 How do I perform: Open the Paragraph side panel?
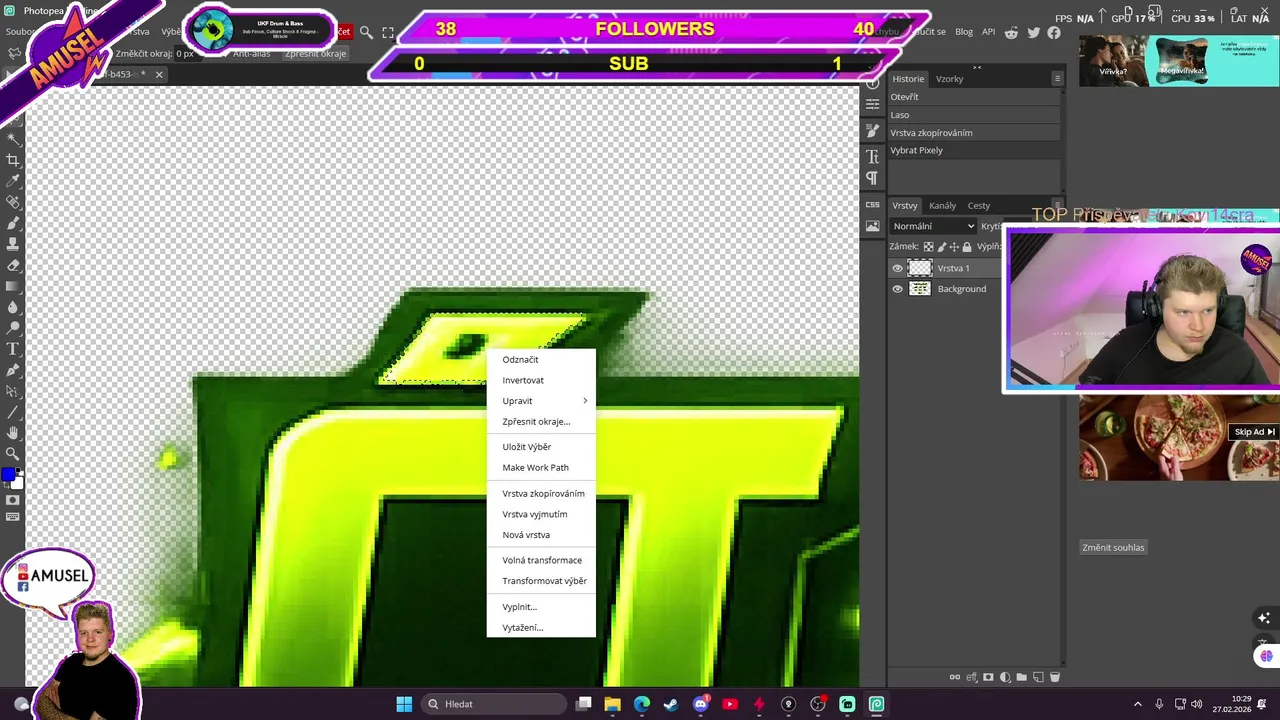[x=872, y=178]
